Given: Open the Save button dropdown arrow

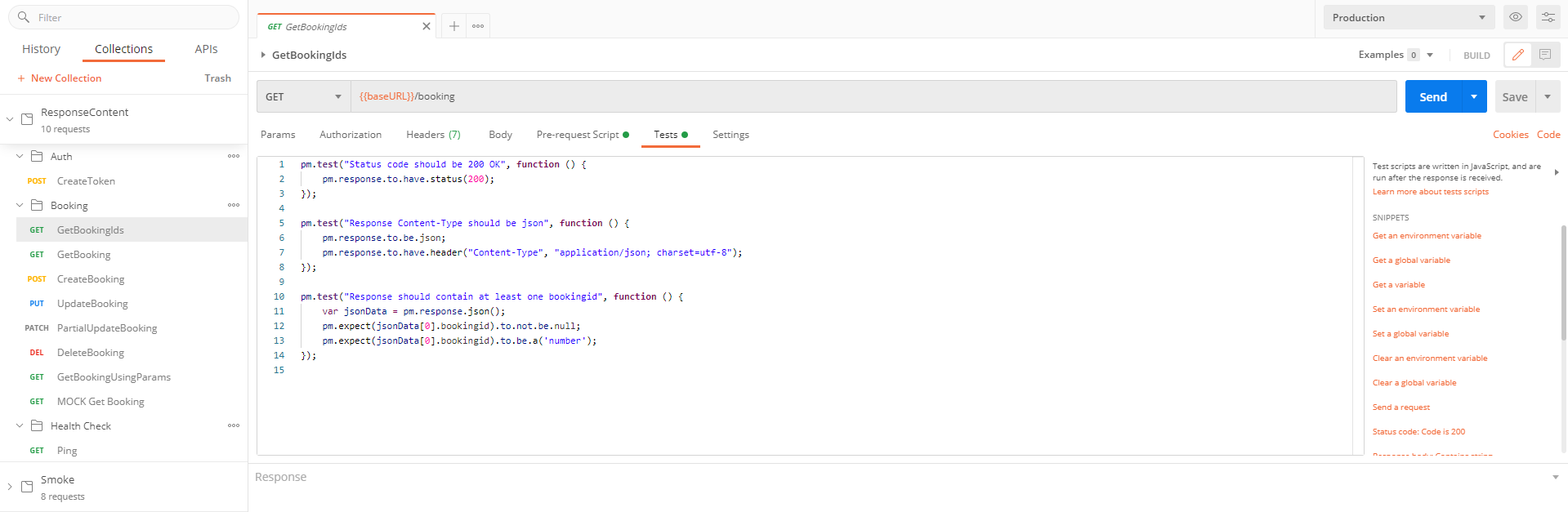Looking at the screenshot, I should click(1548, 96).
